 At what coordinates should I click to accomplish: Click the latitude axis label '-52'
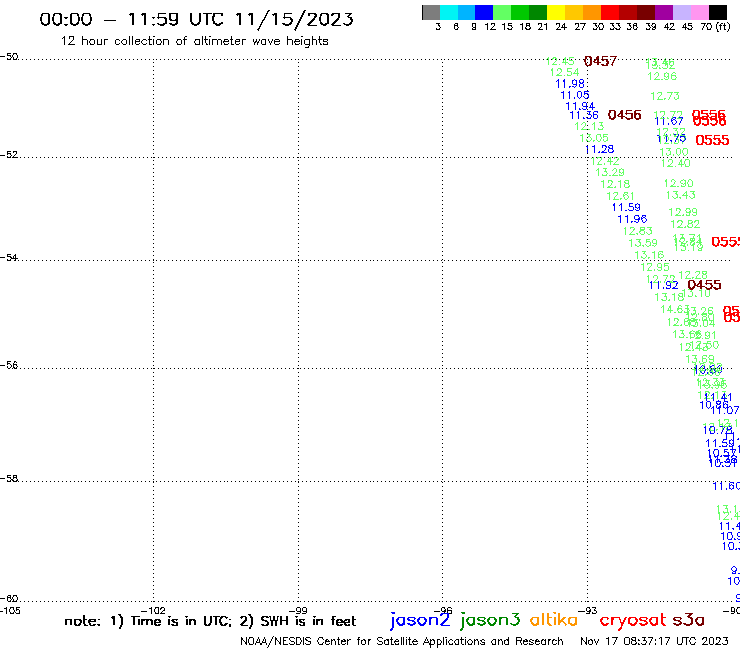tap(9, 155)
